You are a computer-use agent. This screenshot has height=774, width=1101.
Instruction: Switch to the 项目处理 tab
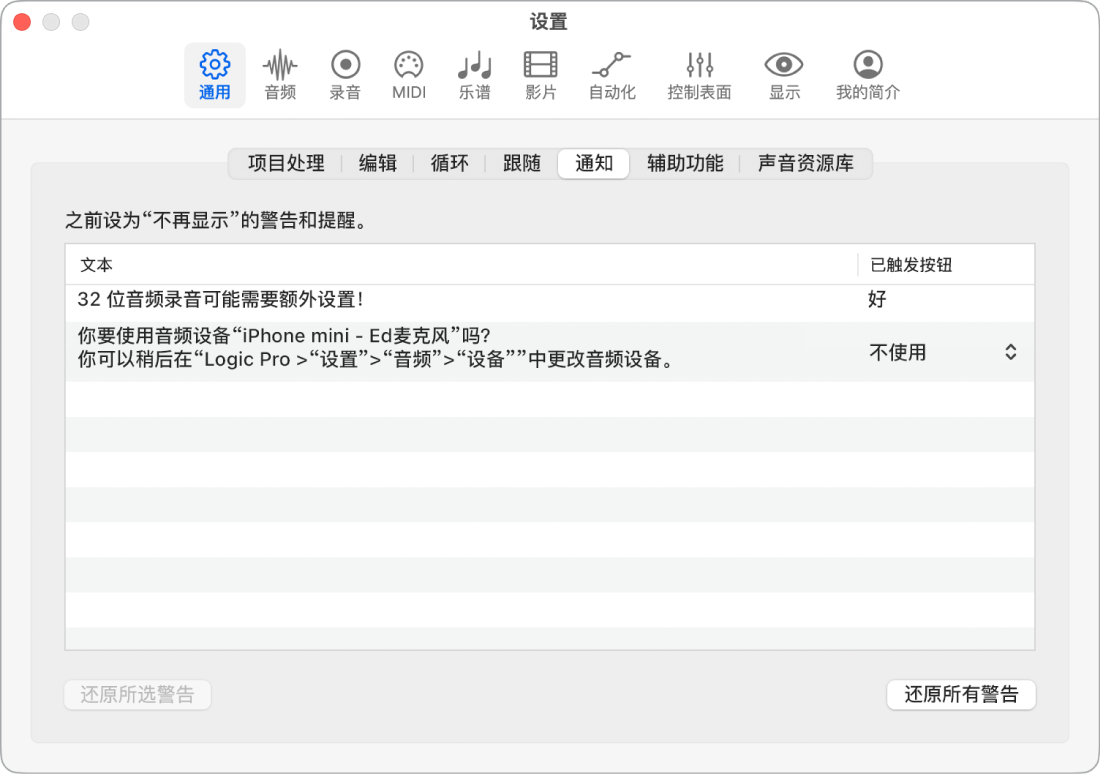[x=284, y=164]
